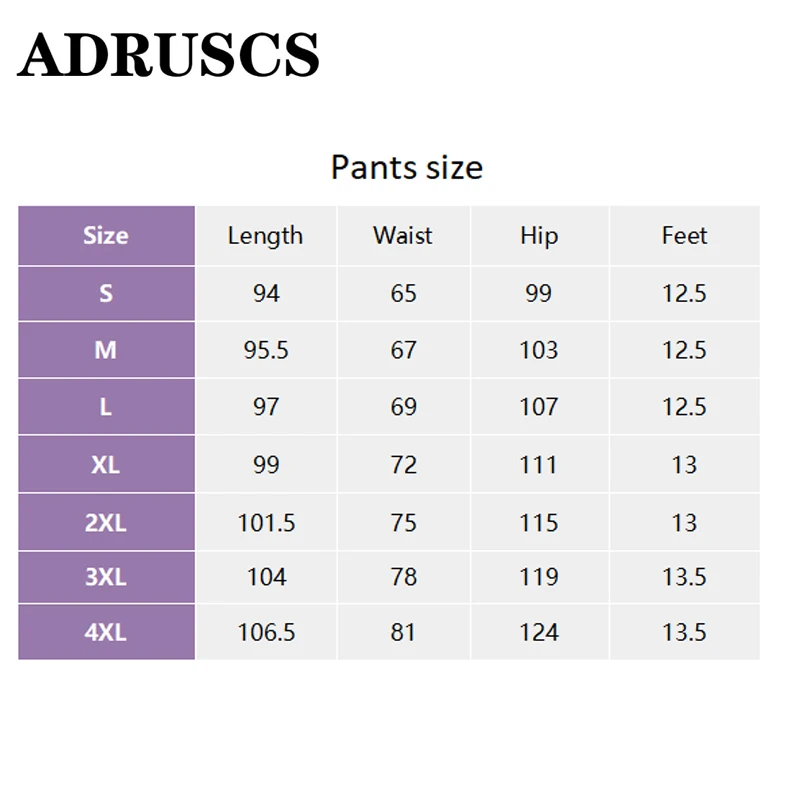This screenshot has height=800, width=800.
Task: Click the 95.5 length cell
Action: (x=266, y=350)
